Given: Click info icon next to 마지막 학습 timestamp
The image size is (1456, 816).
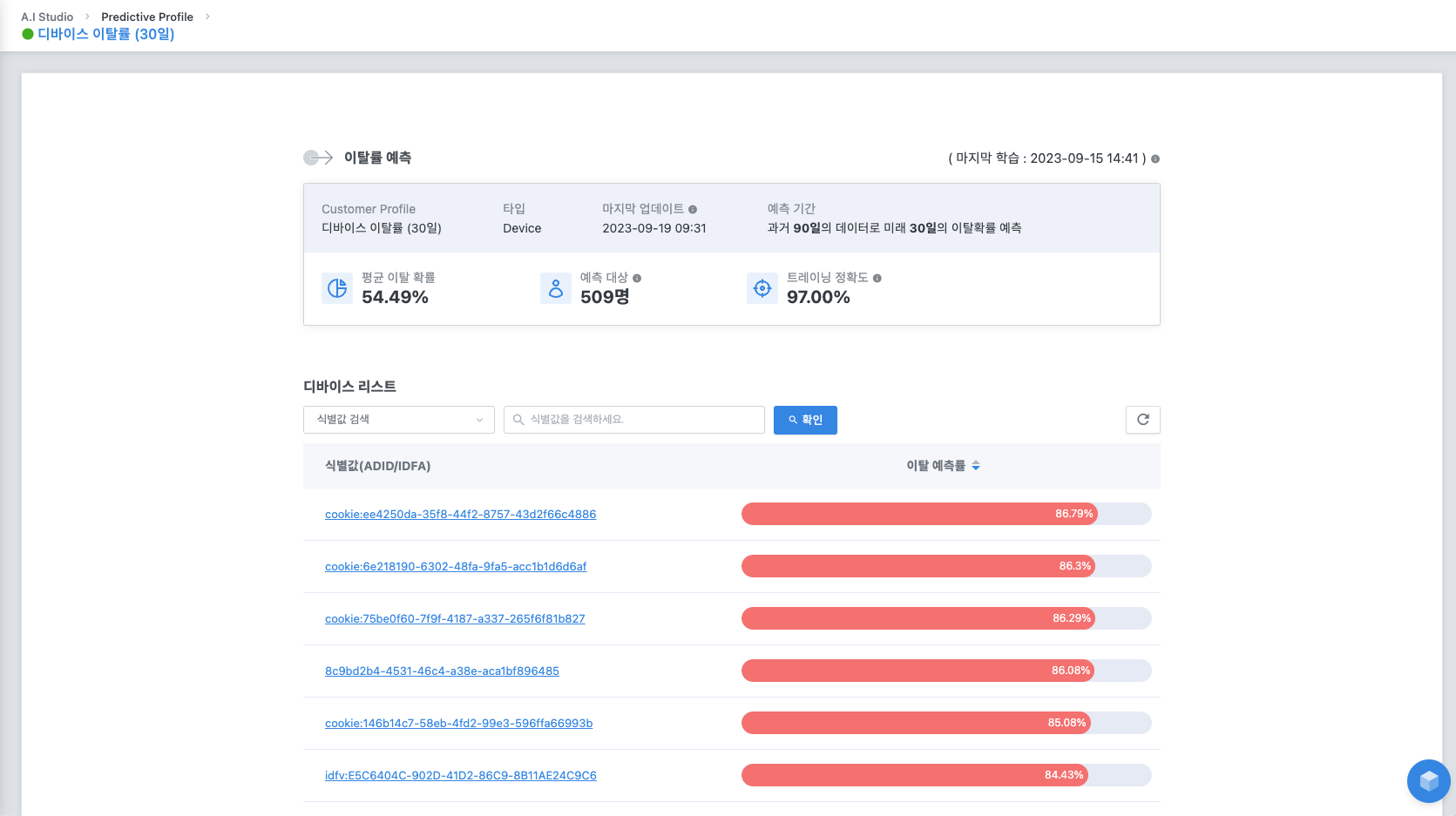Looking at the screenshot, I should point(1155,158).
